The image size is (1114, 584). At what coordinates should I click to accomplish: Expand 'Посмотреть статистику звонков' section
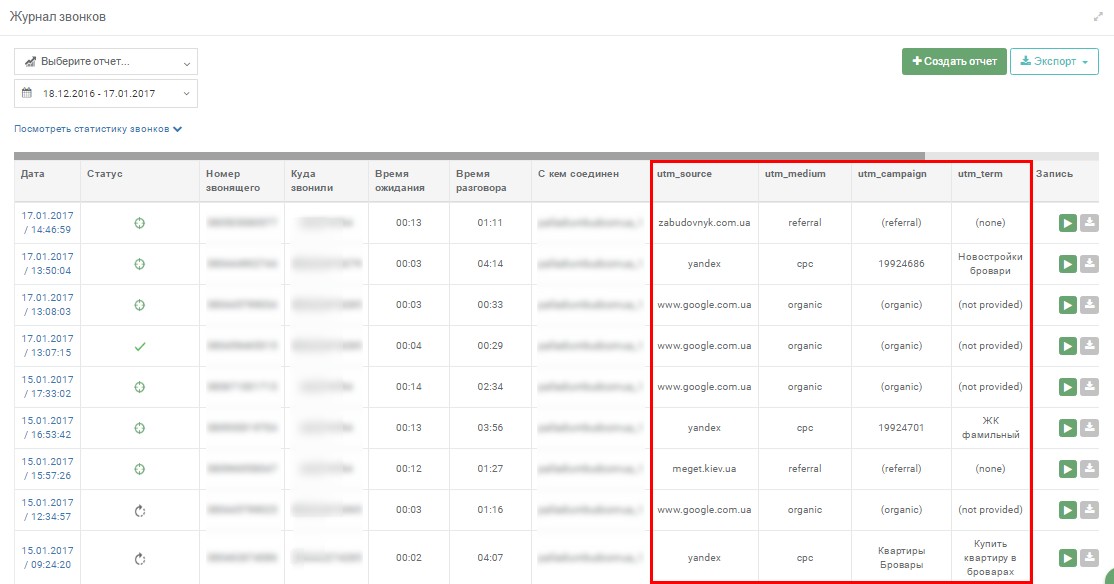98,129
